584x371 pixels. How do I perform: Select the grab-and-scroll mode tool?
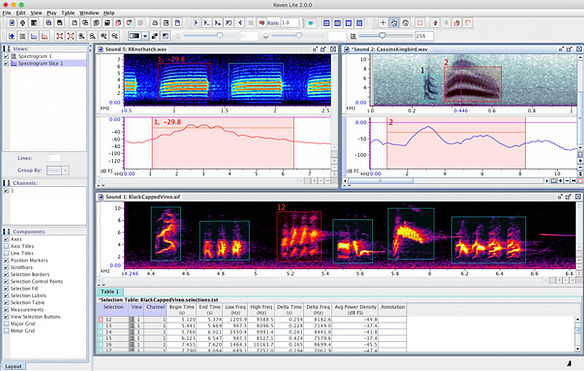coord(405,23)
